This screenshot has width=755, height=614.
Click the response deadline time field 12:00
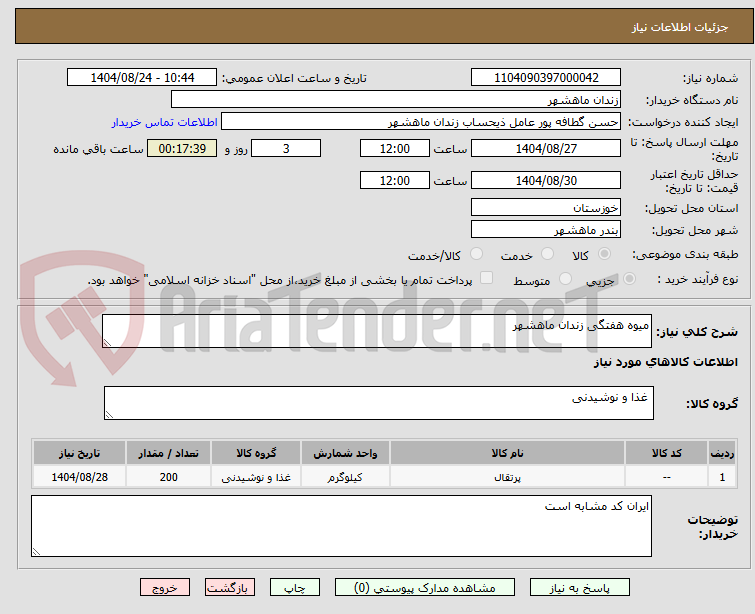pos(395,148)
